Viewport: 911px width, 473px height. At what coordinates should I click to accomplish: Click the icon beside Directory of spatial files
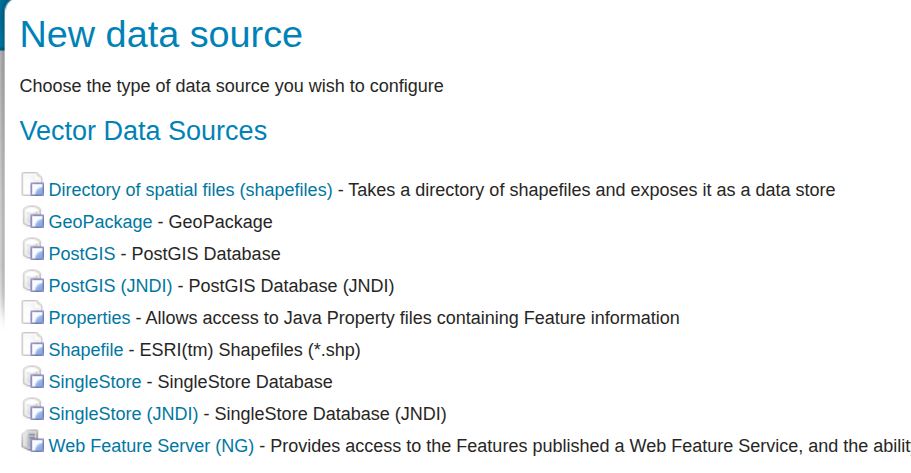[x=33, y=186]
